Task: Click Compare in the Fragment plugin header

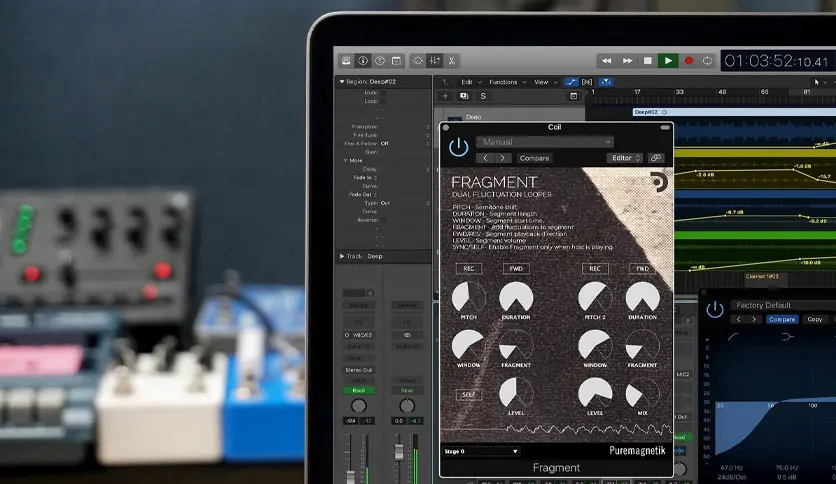Action: point(534,158)
